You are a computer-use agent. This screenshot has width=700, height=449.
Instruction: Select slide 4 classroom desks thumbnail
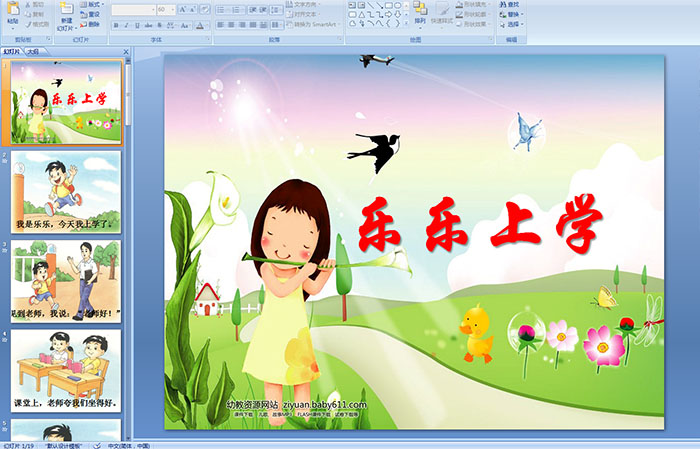pos(66,370)
